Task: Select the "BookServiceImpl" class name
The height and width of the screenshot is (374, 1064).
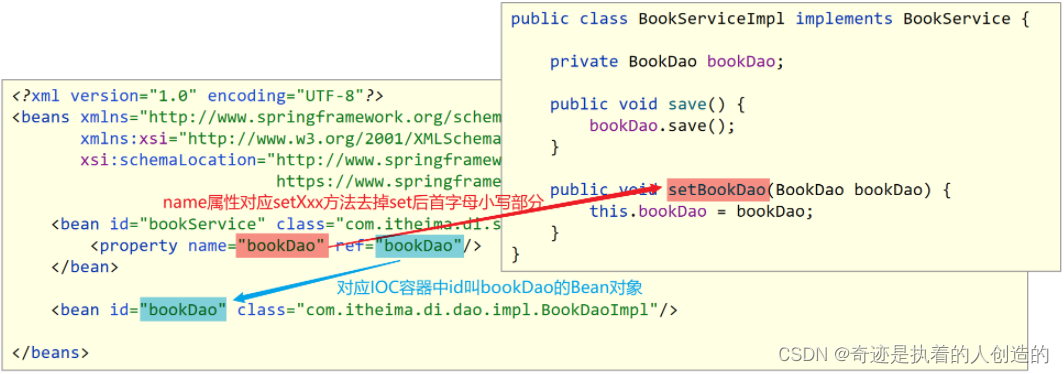Action: [x=712, y=19]
